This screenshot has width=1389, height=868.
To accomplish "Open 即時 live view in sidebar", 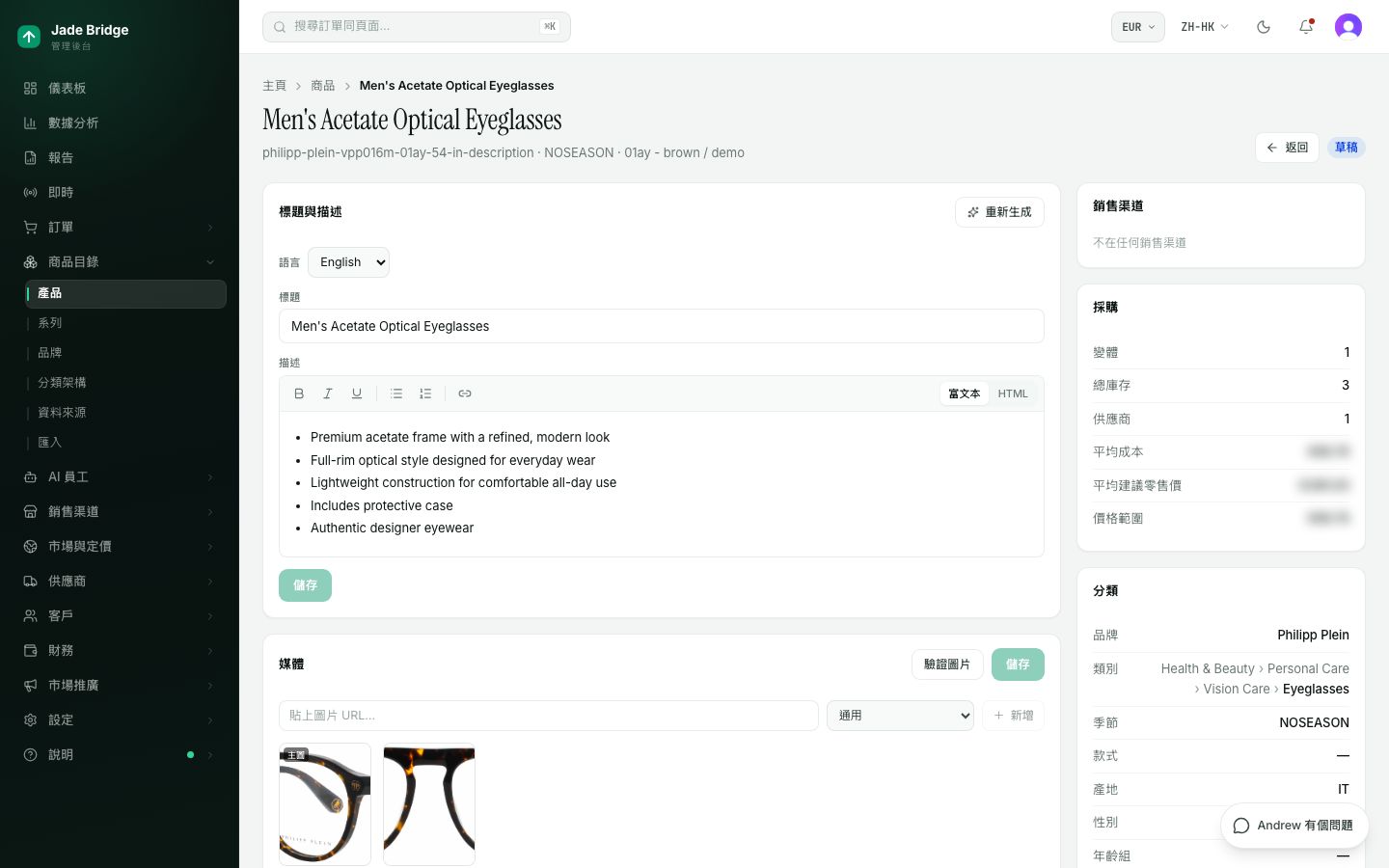I will coord(120,192).
